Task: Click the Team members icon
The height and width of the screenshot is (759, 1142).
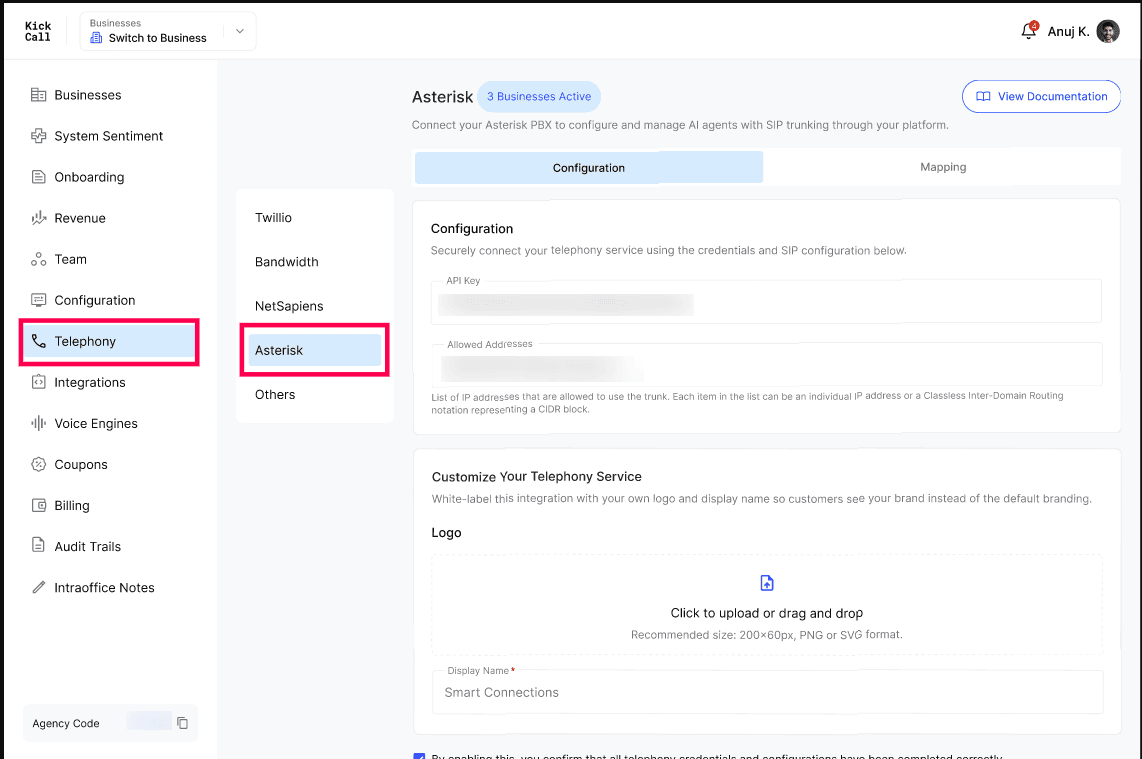Action: click(x=38, y=259)
